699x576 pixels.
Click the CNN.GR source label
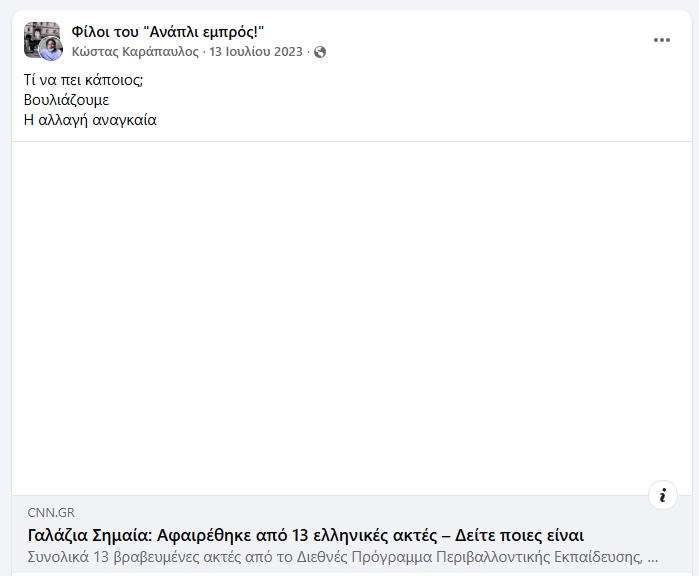51,513
